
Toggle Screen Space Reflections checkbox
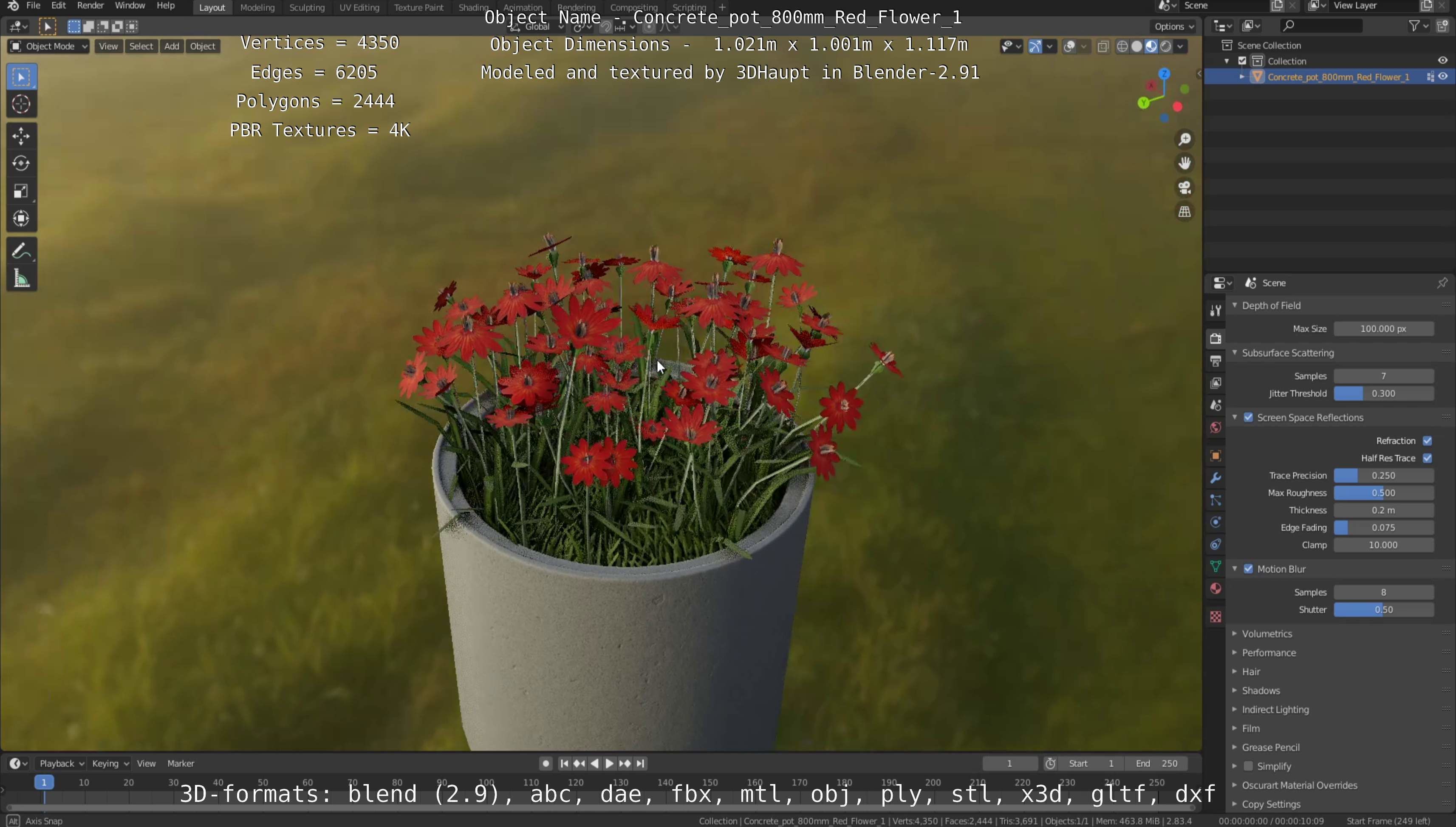1248,417
